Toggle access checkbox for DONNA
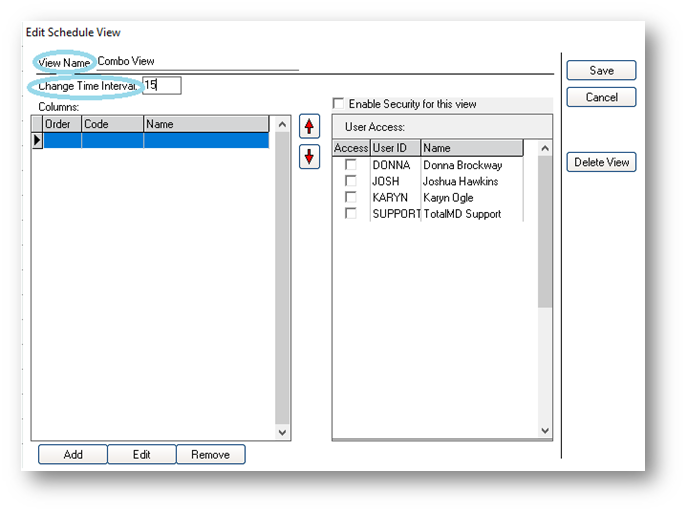The image size is (687, 513). point(351,165)
